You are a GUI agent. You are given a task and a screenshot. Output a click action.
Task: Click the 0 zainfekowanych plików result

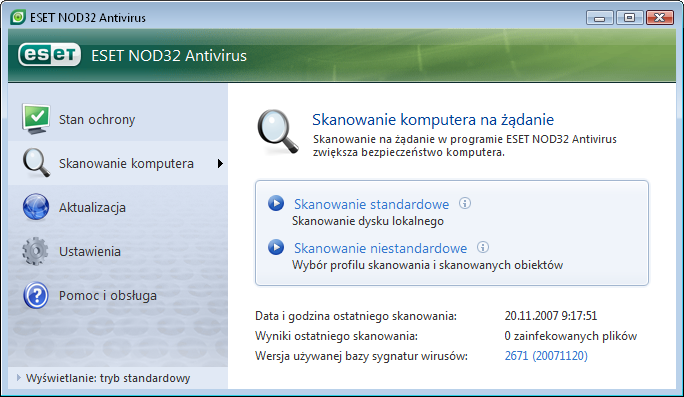[x=571, y=336]
